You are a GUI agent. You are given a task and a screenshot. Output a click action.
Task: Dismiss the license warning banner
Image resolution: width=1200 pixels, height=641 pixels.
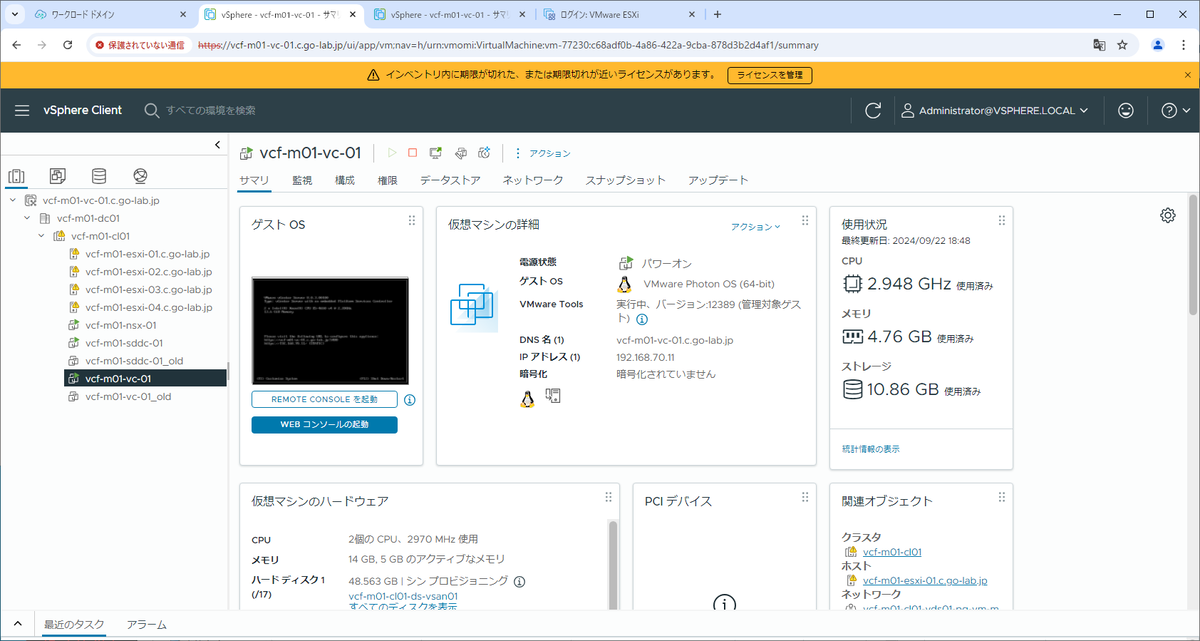coord(1187,75)
